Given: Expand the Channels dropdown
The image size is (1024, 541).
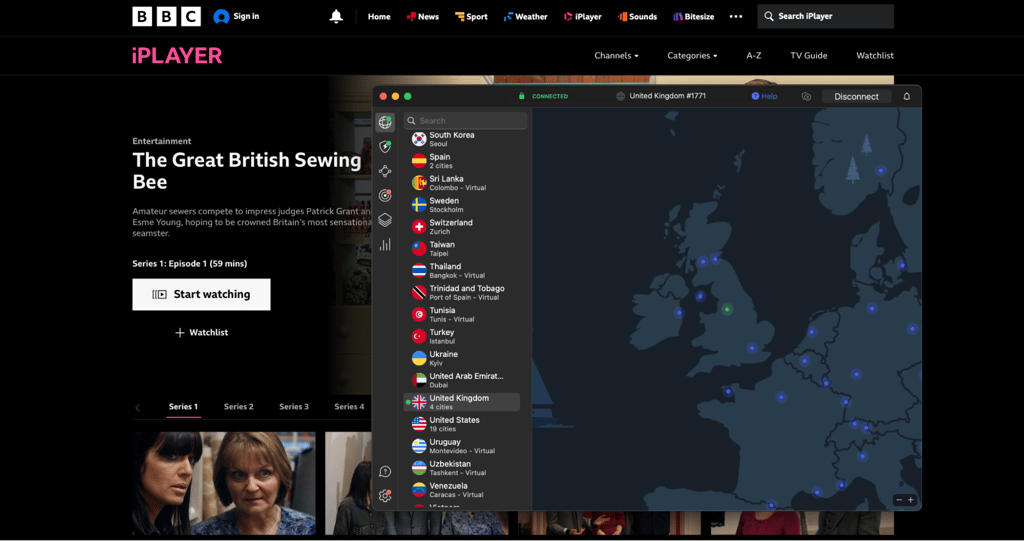Looking at the screenshot, I should (x=616, y=56).
